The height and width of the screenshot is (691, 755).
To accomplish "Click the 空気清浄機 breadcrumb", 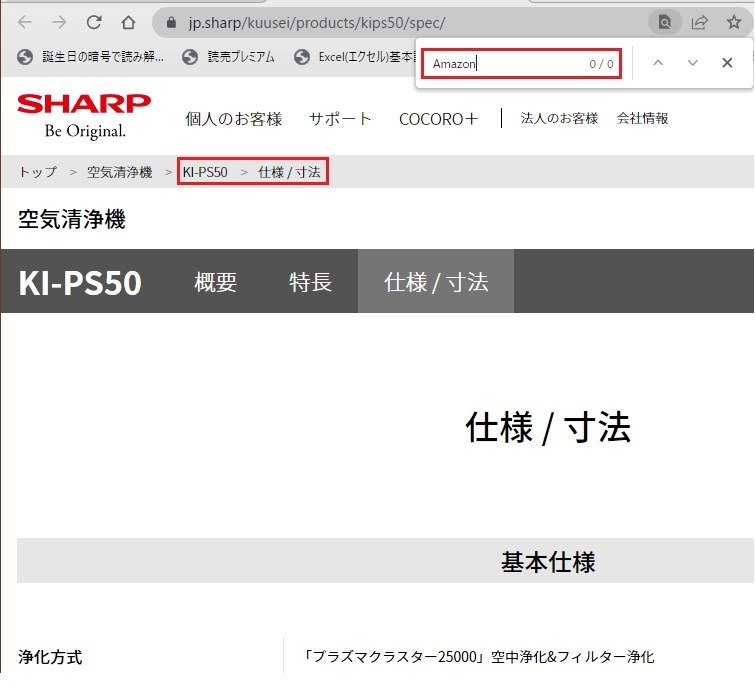I will click(x=119, y=172).
